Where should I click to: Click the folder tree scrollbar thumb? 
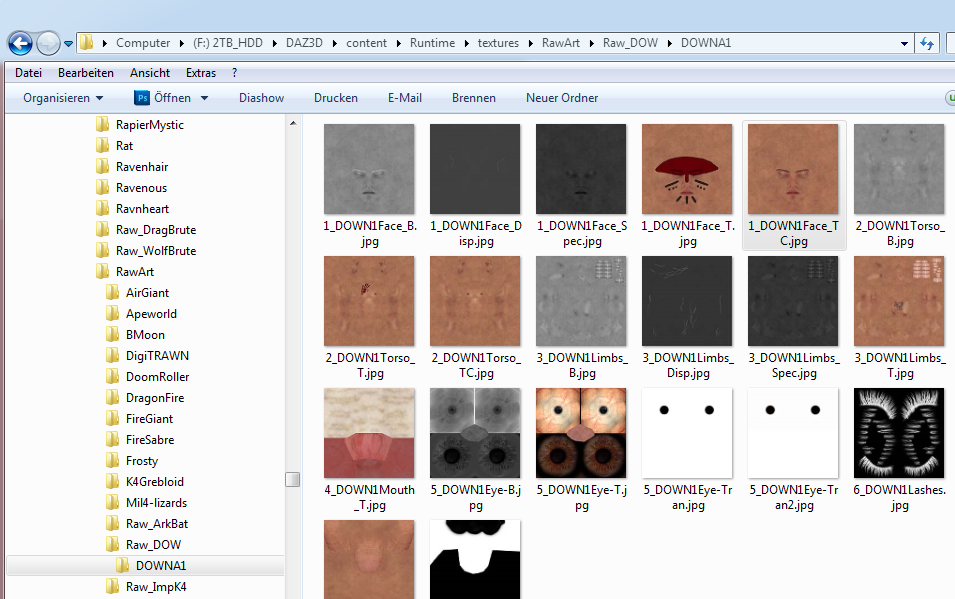(x=293, y=480)
